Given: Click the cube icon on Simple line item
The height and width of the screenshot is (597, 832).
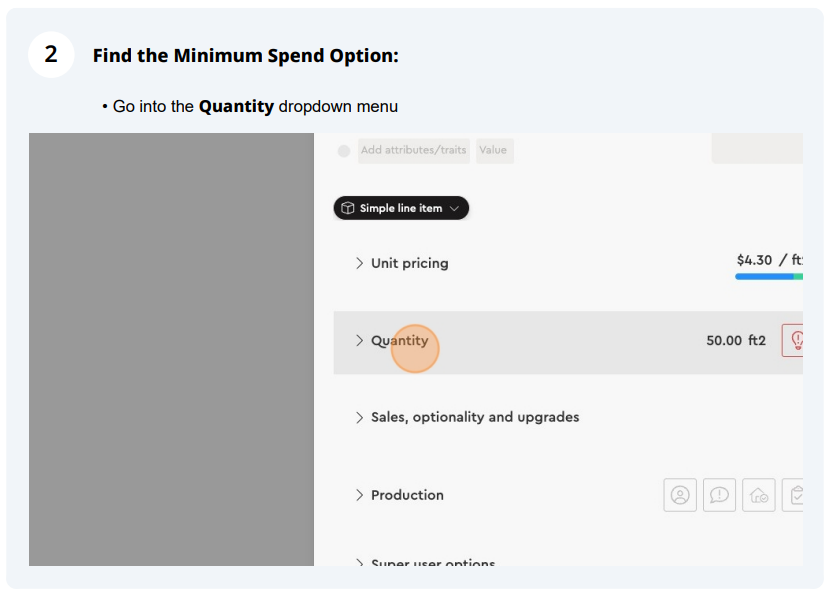Looking at the screenshot, I should (x=348, y=208).
